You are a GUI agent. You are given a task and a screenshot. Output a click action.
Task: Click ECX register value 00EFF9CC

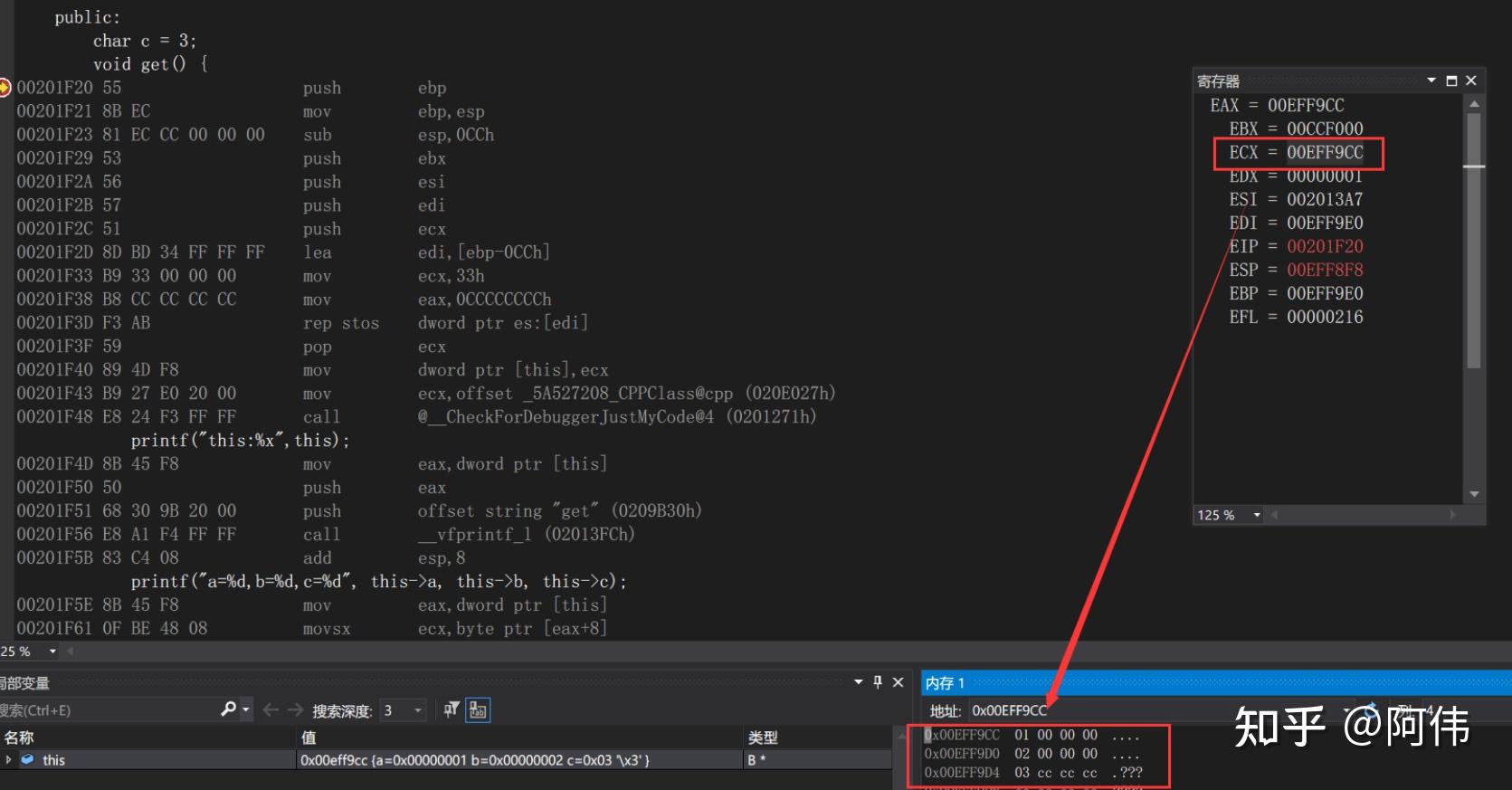pos(1325,152)
